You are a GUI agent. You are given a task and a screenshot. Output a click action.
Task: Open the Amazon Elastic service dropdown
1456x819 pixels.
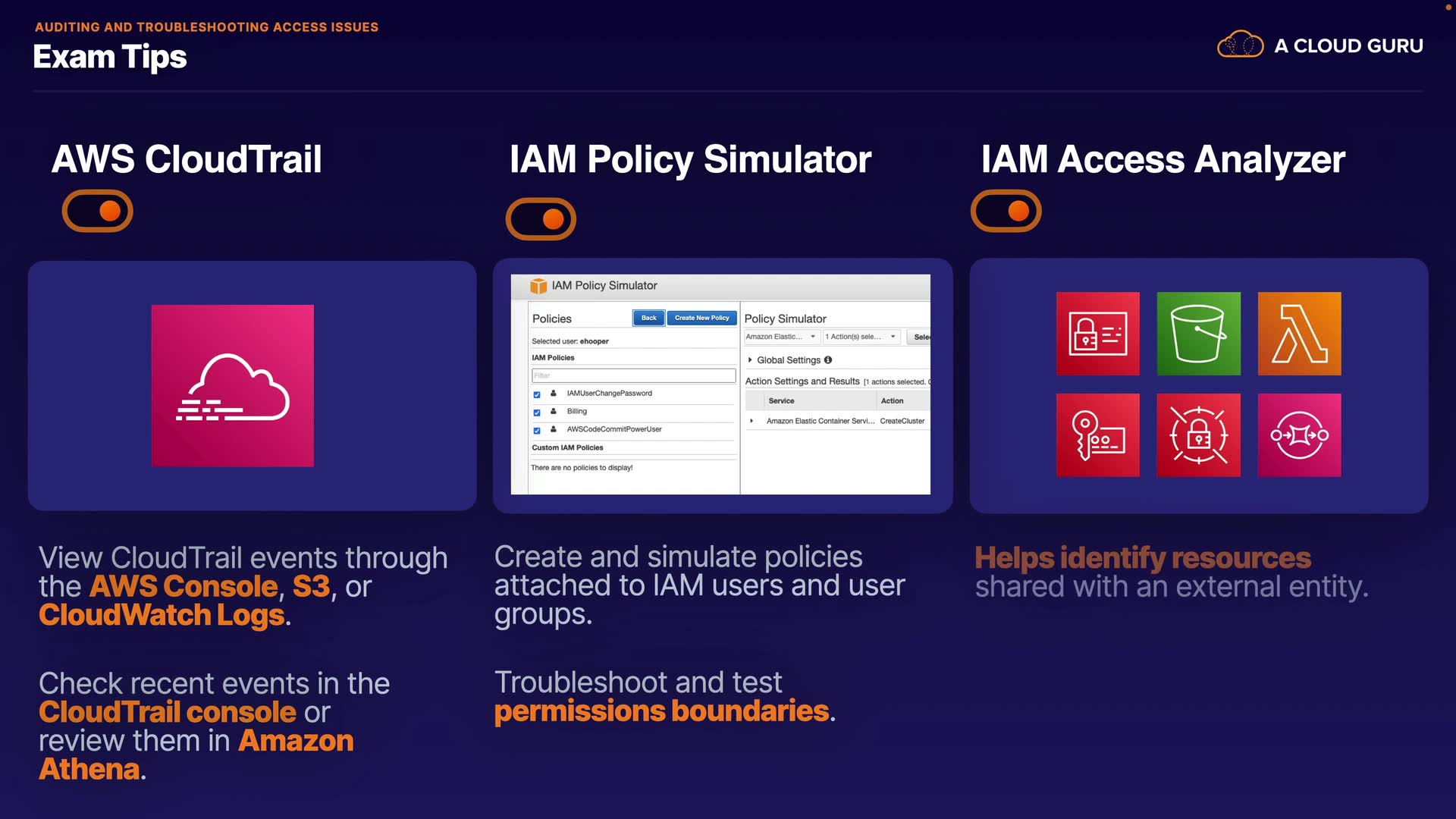781,337
